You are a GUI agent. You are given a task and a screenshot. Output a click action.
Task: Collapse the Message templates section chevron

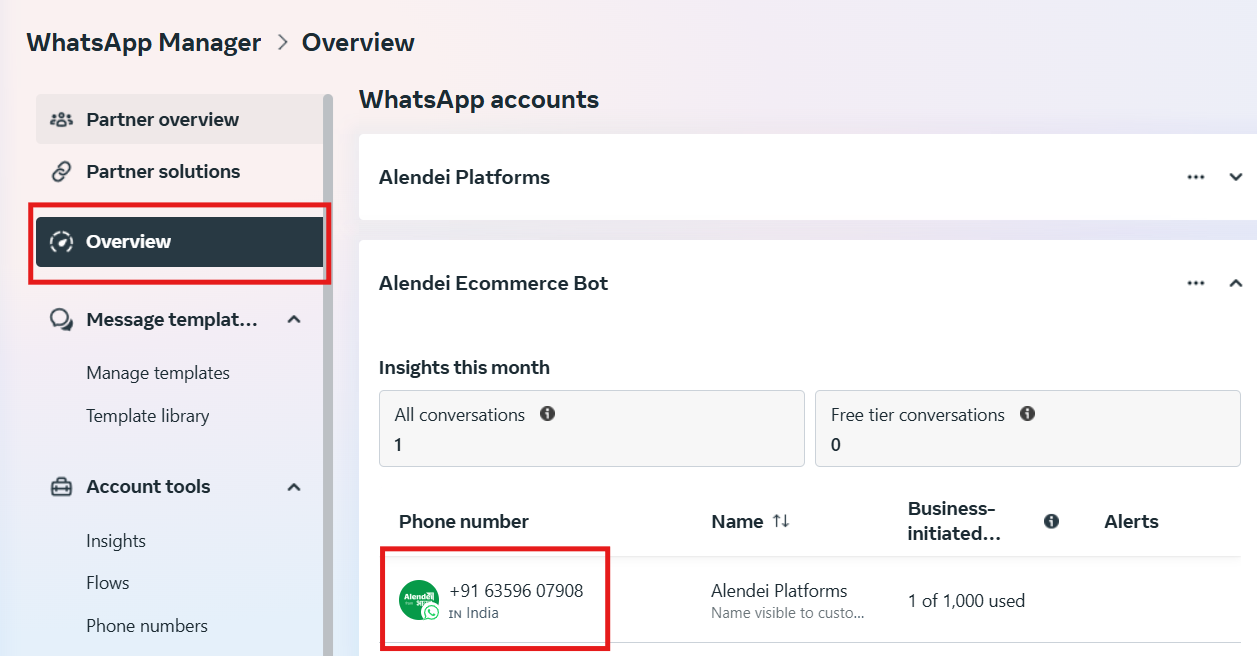pos(294,319)
